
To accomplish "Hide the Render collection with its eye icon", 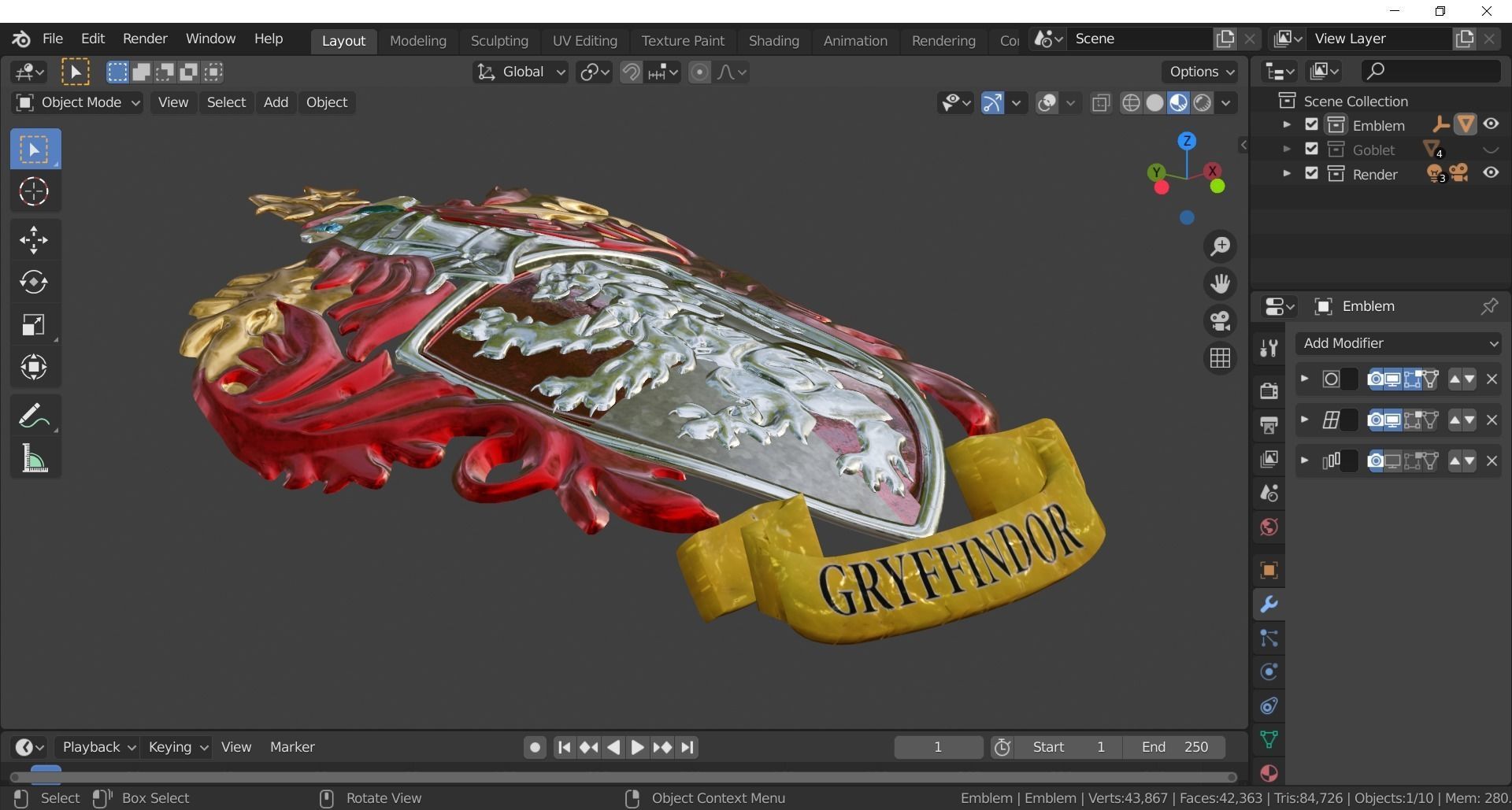I will click(x=1491, y=173).
